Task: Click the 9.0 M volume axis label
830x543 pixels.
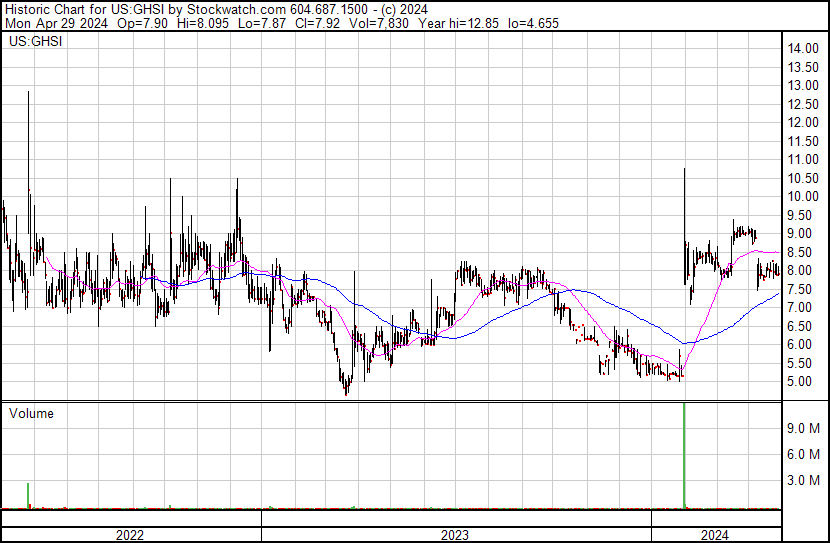Action: point(803,428)
